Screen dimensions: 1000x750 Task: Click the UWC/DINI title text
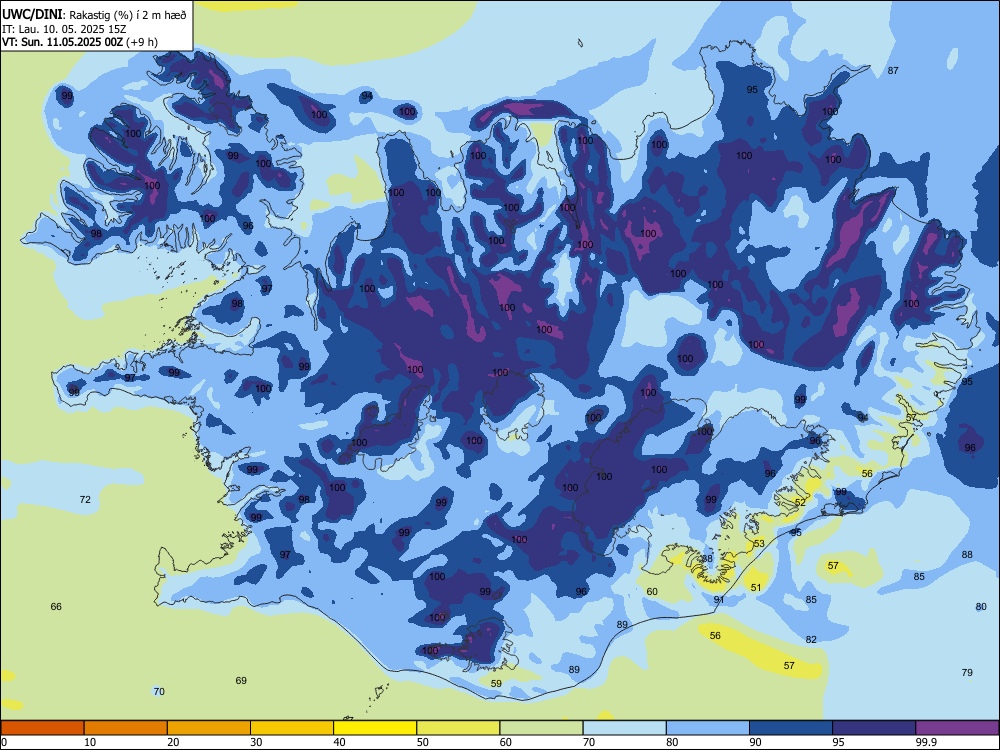pos(32,14)
